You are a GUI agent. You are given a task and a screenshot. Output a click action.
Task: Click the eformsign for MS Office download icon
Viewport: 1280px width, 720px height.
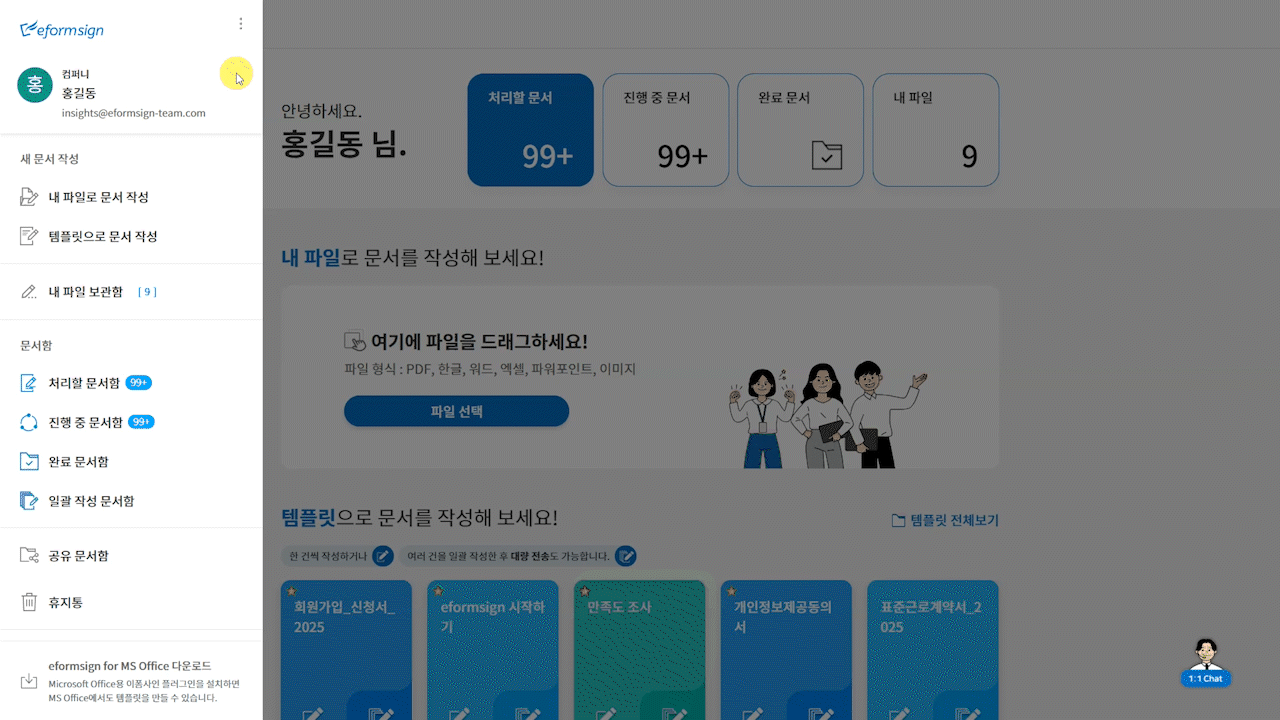tap(29, 682)
